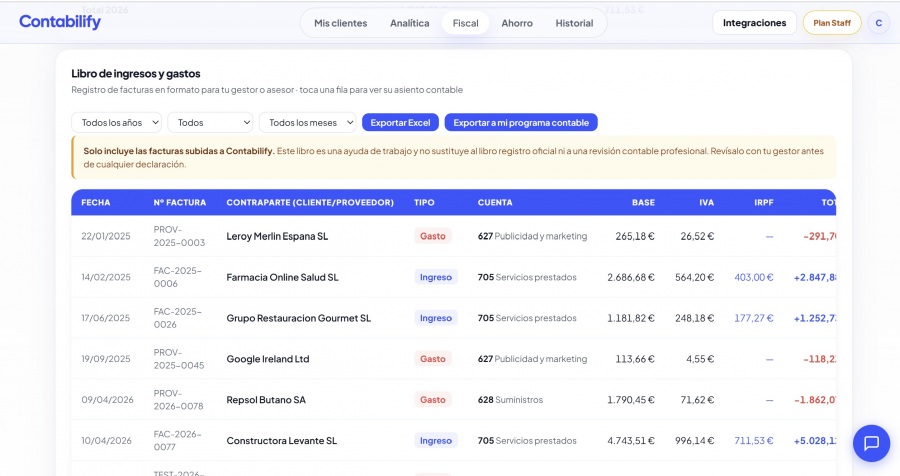Click Ingreso badge on Grupo Restauracion row
The width and height of the screenshot is (900, 476).
436,318
